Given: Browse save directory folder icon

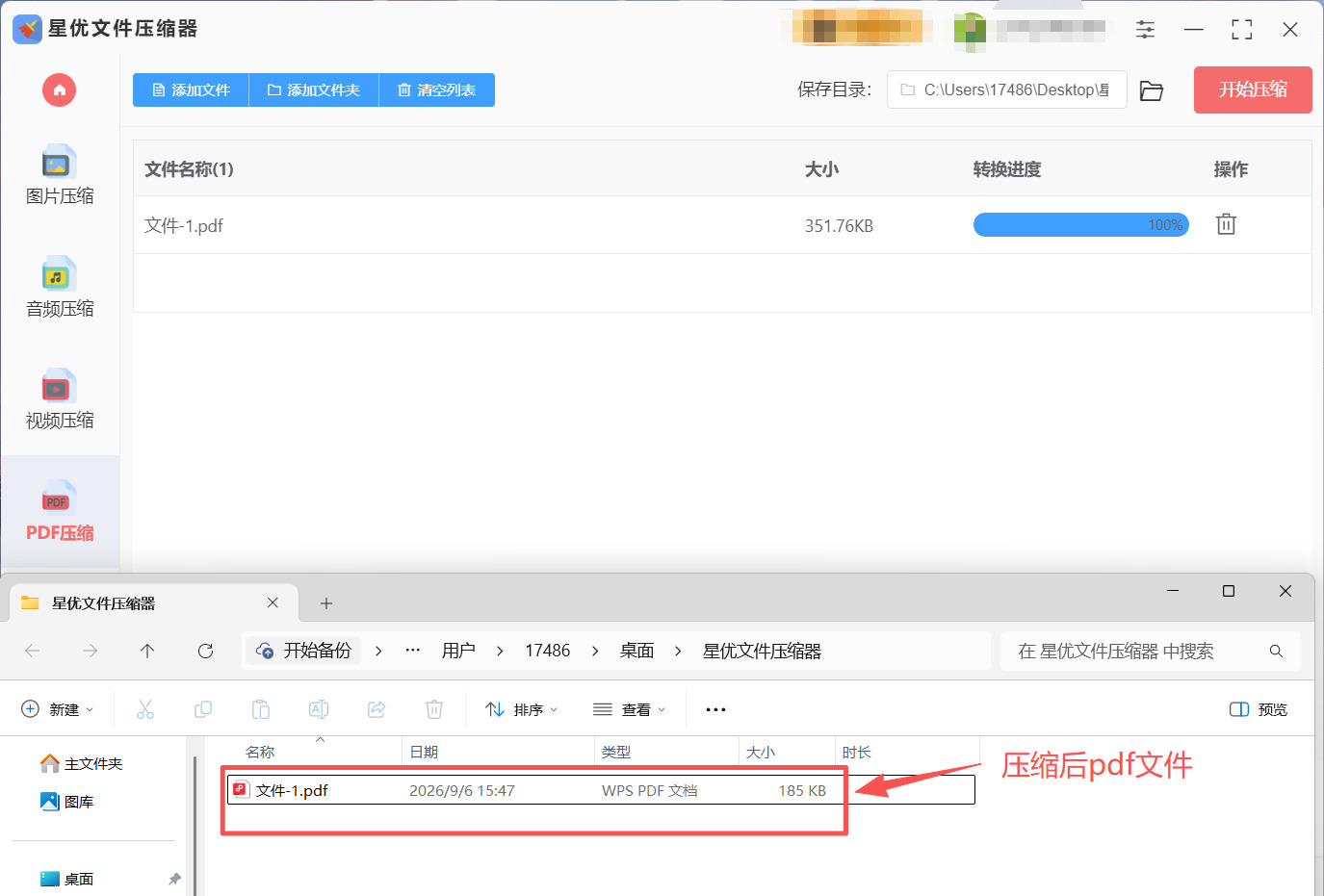Looking at the screenshot, I should pyautogui.click(x=1152, y=90).
